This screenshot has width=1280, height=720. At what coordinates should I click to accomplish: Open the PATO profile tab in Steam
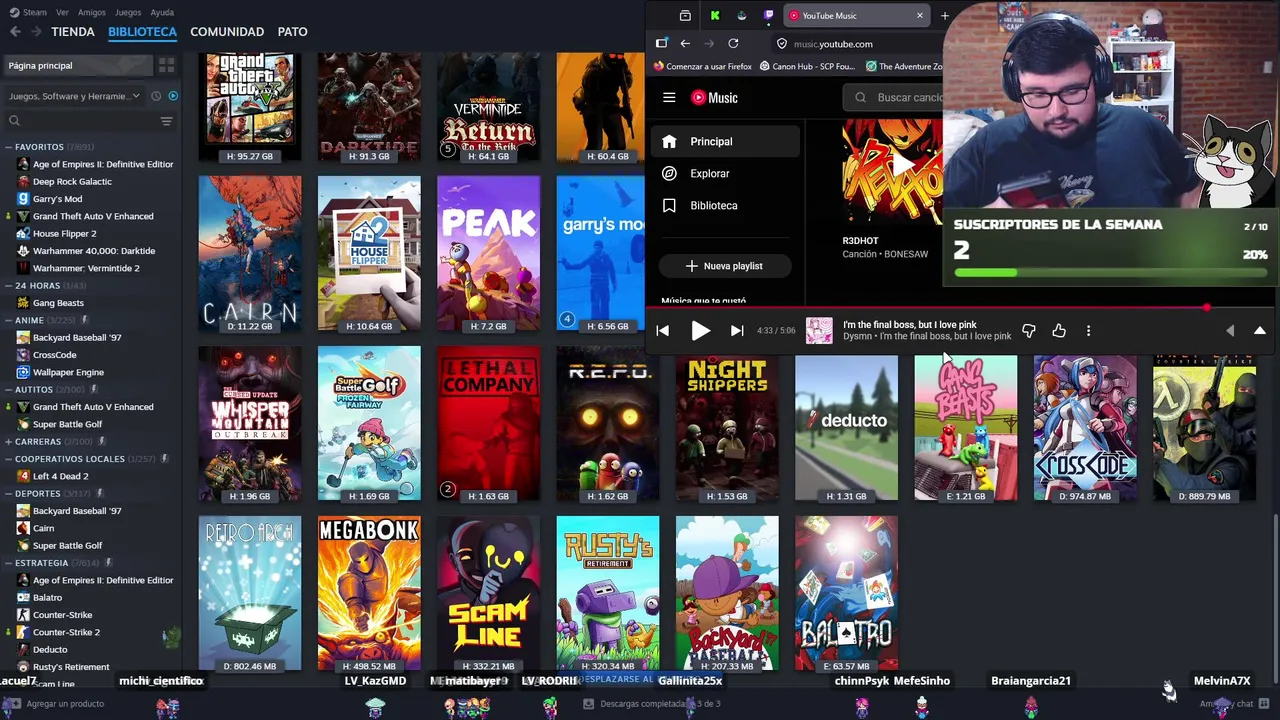point(292,32)
